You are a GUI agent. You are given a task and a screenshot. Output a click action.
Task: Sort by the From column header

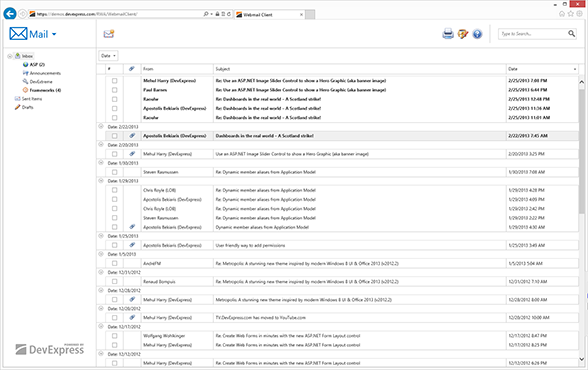[x=177, y=69]
